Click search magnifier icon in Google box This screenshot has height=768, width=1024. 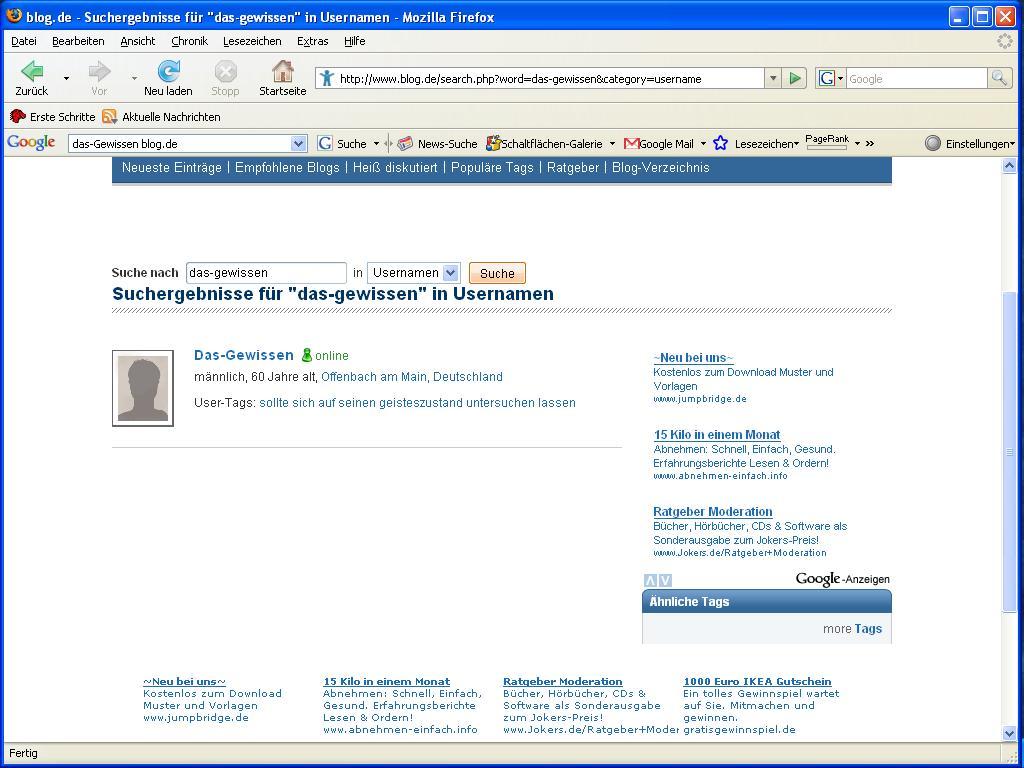tap(998, 78)
